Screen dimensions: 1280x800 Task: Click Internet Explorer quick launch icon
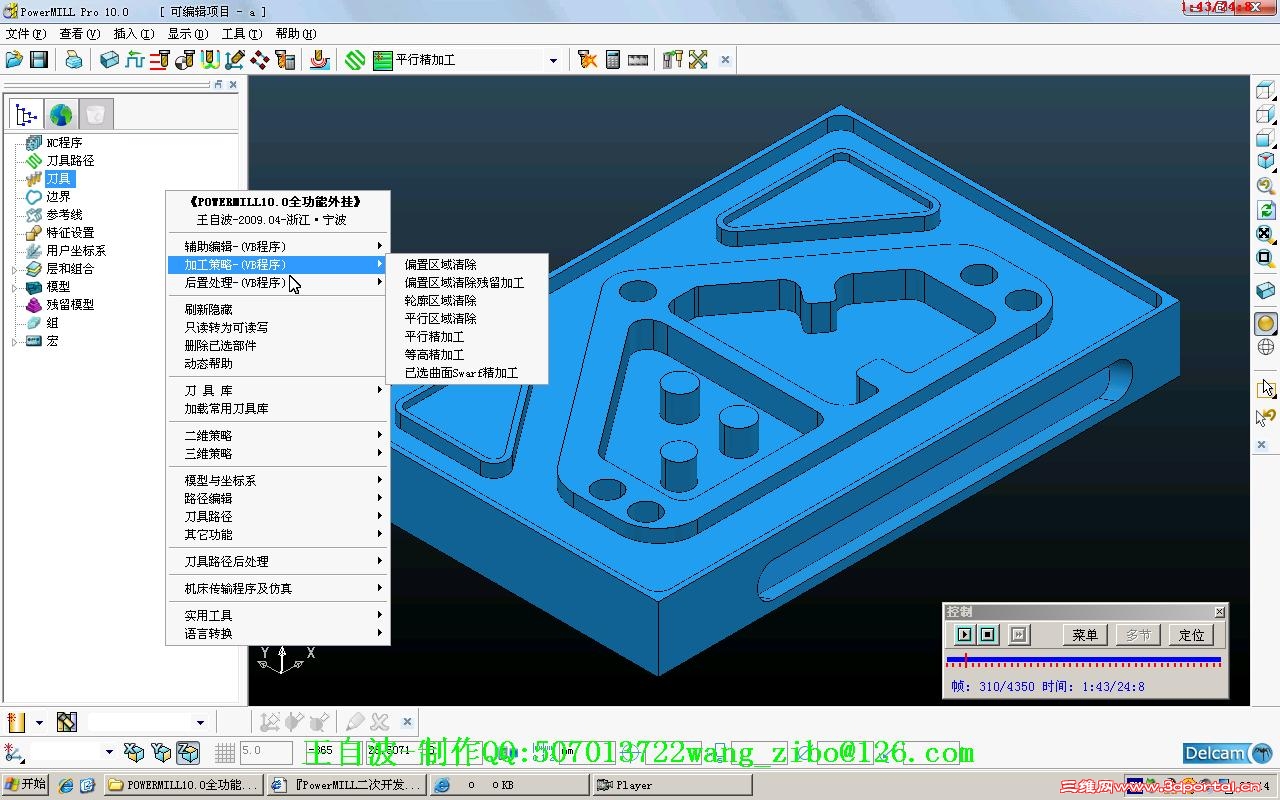(65, 785)
